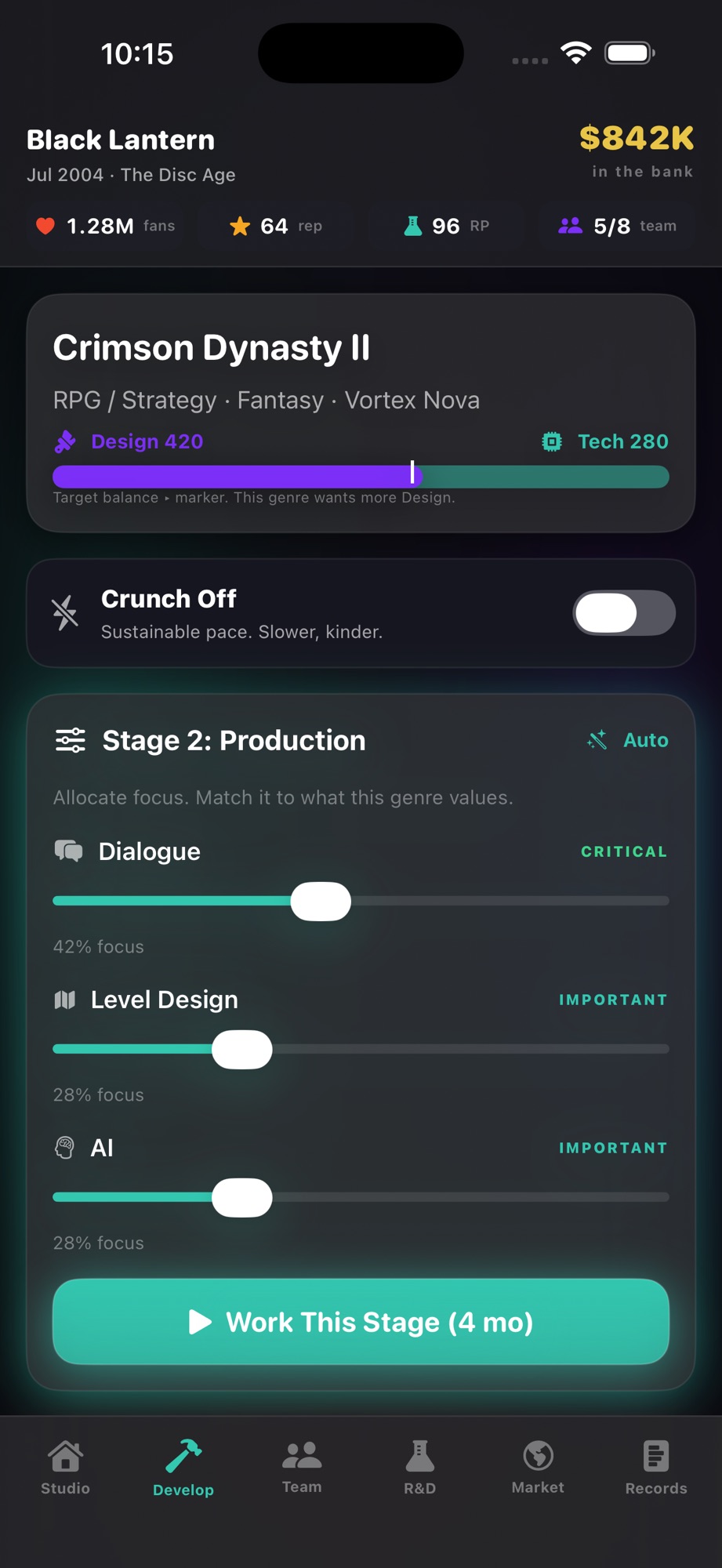Screen dimensions: 722x1568
Task: Tap the Auto allocate magic wand icon
Action: click(x=597, y=740)
